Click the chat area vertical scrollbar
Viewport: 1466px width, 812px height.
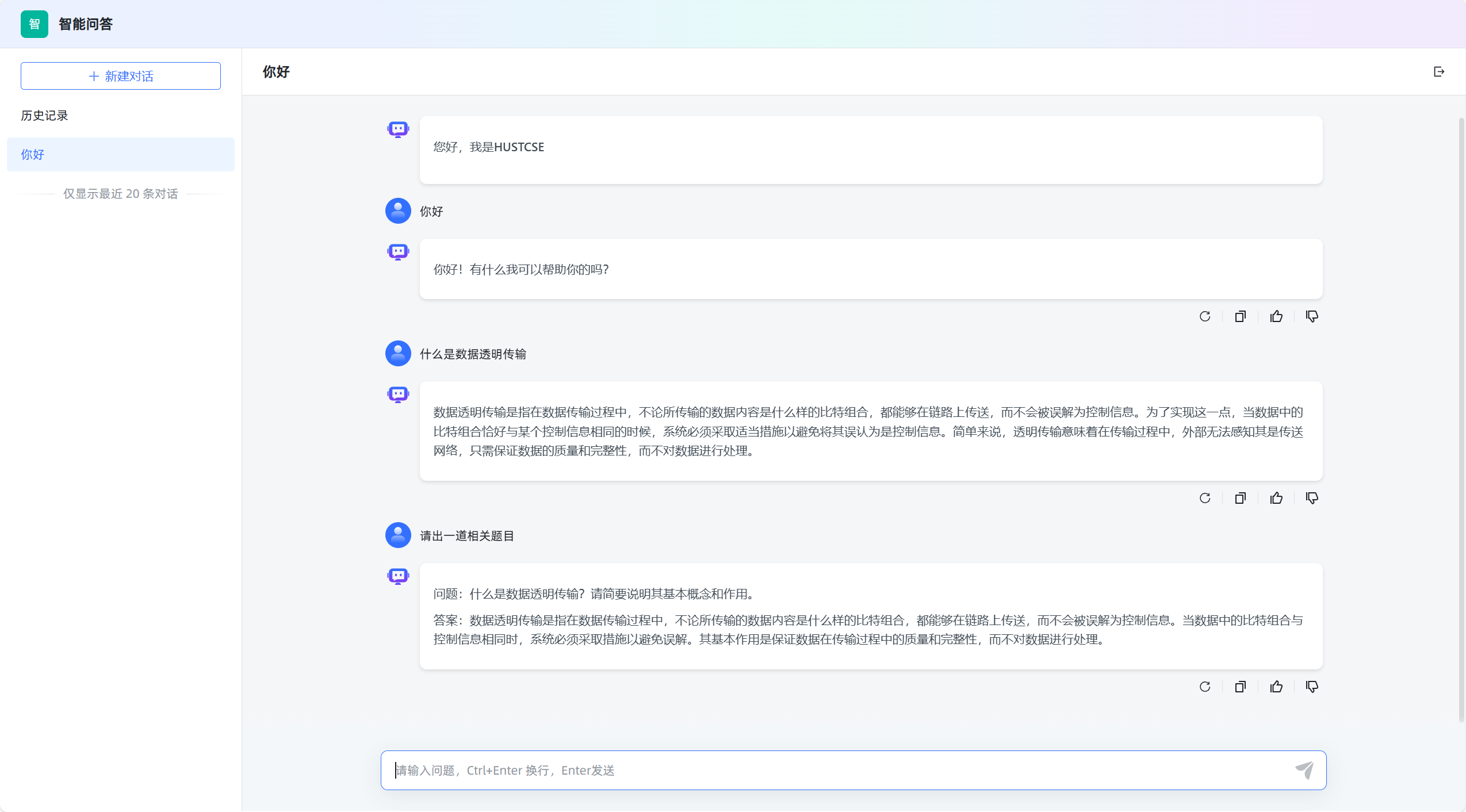pos(1461,420)
